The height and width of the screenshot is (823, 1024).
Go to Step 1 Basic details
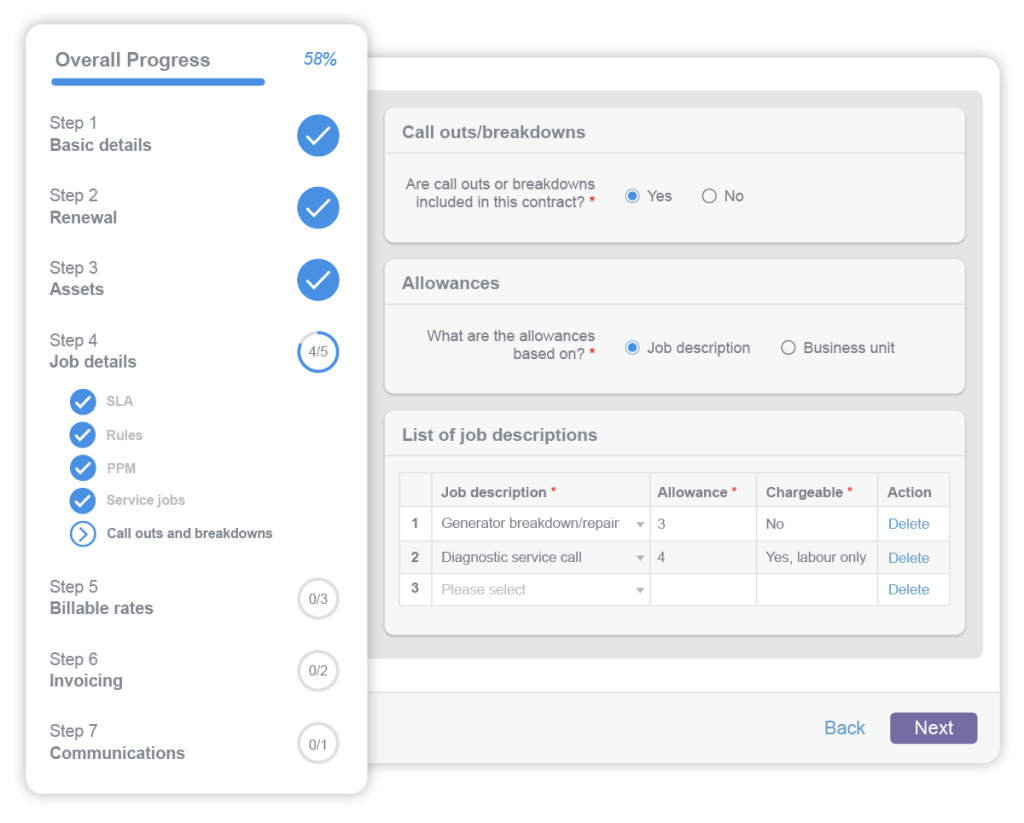101,134
